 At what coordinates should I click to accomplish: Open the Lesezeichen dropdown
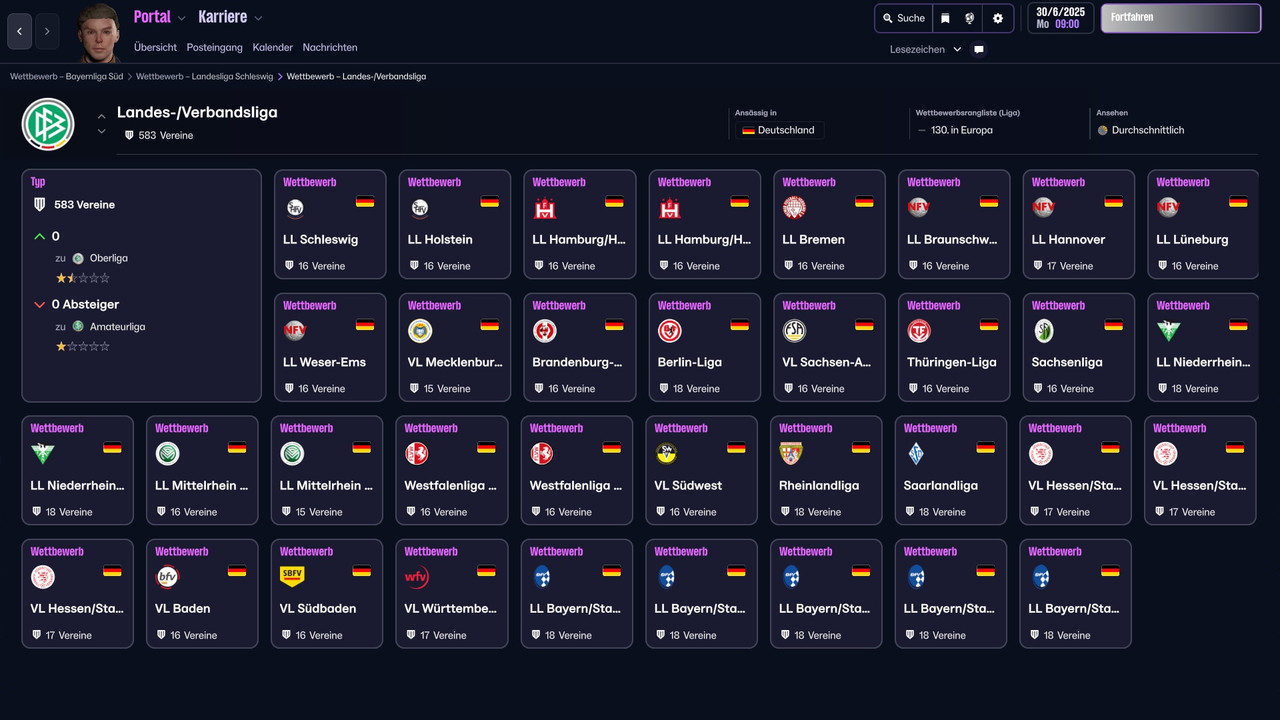coord(921,48)
